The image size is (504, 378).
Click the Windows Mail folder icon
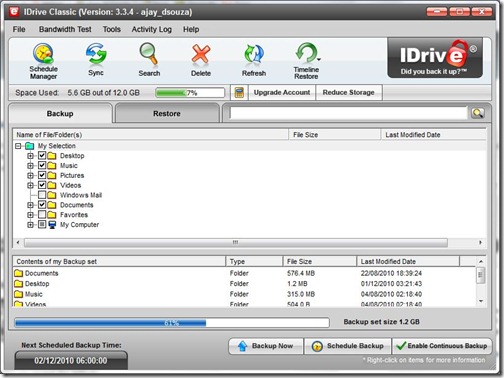click(x=52, y=195)
